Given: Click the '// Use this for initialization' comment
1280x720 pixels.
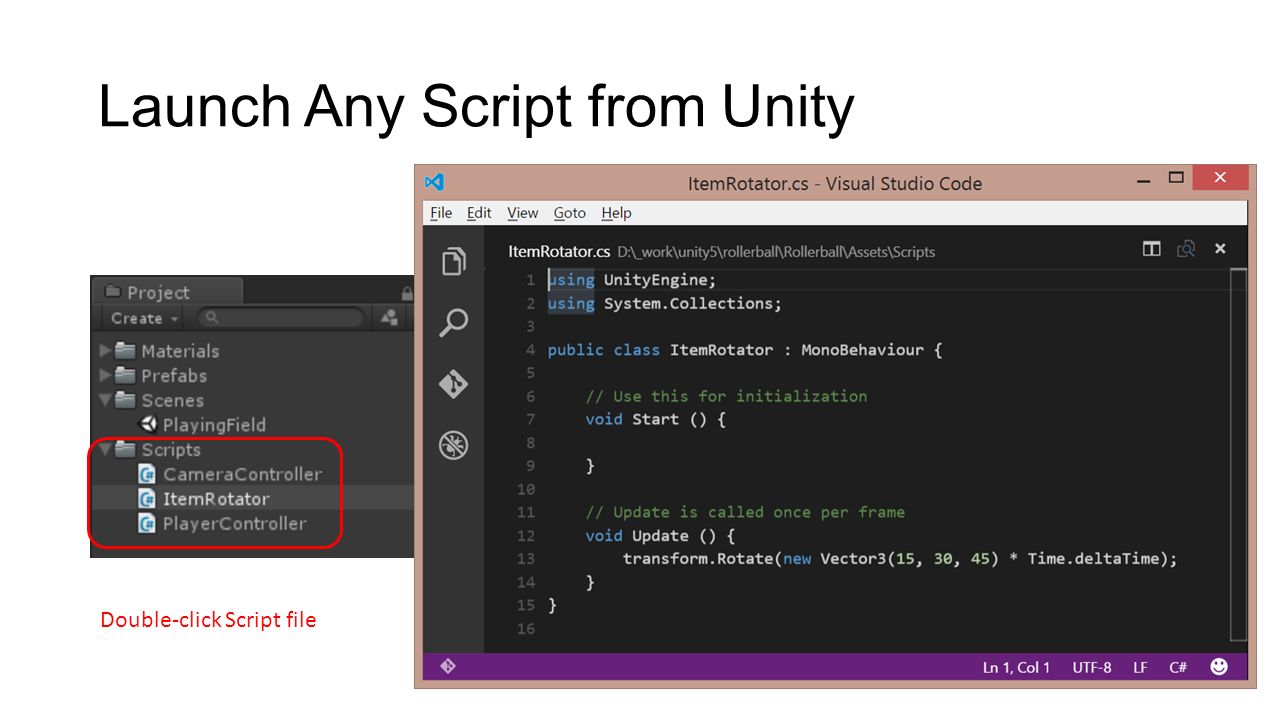Looking at the screenshot, I should (x=726, y=396).
